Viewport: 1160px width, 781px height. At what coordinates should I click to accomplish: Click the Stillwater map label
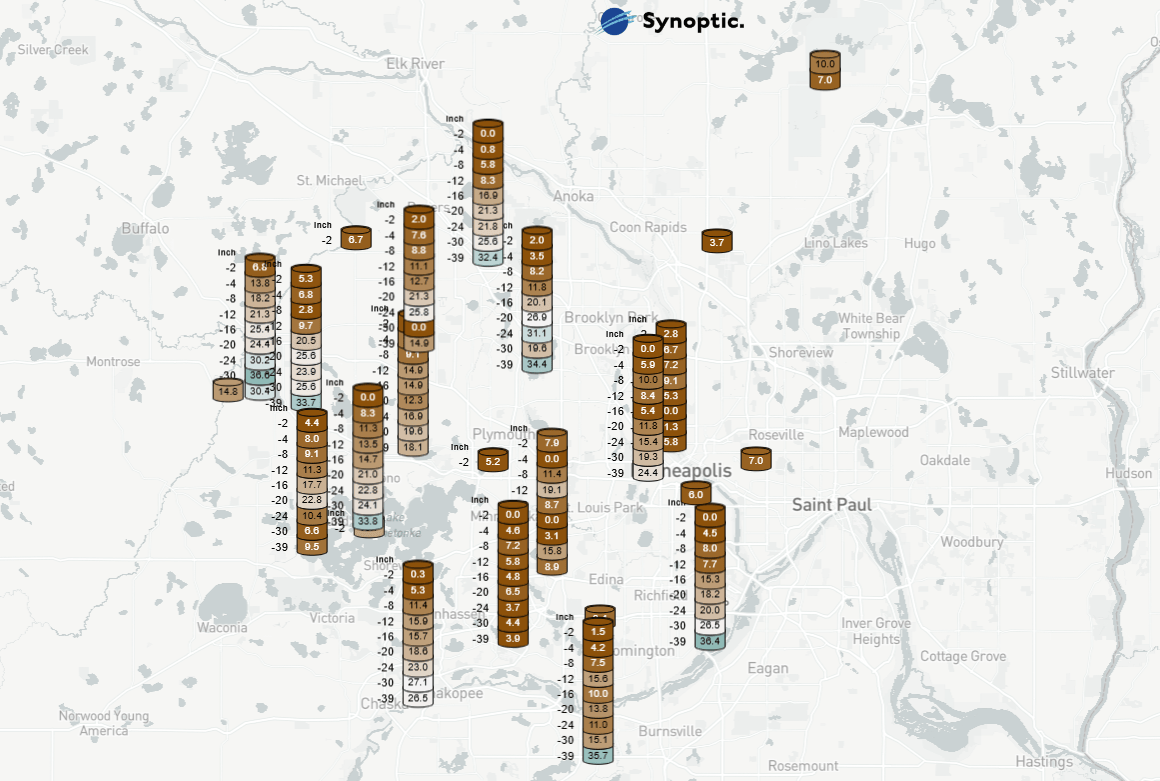[x=1082, y=373]
